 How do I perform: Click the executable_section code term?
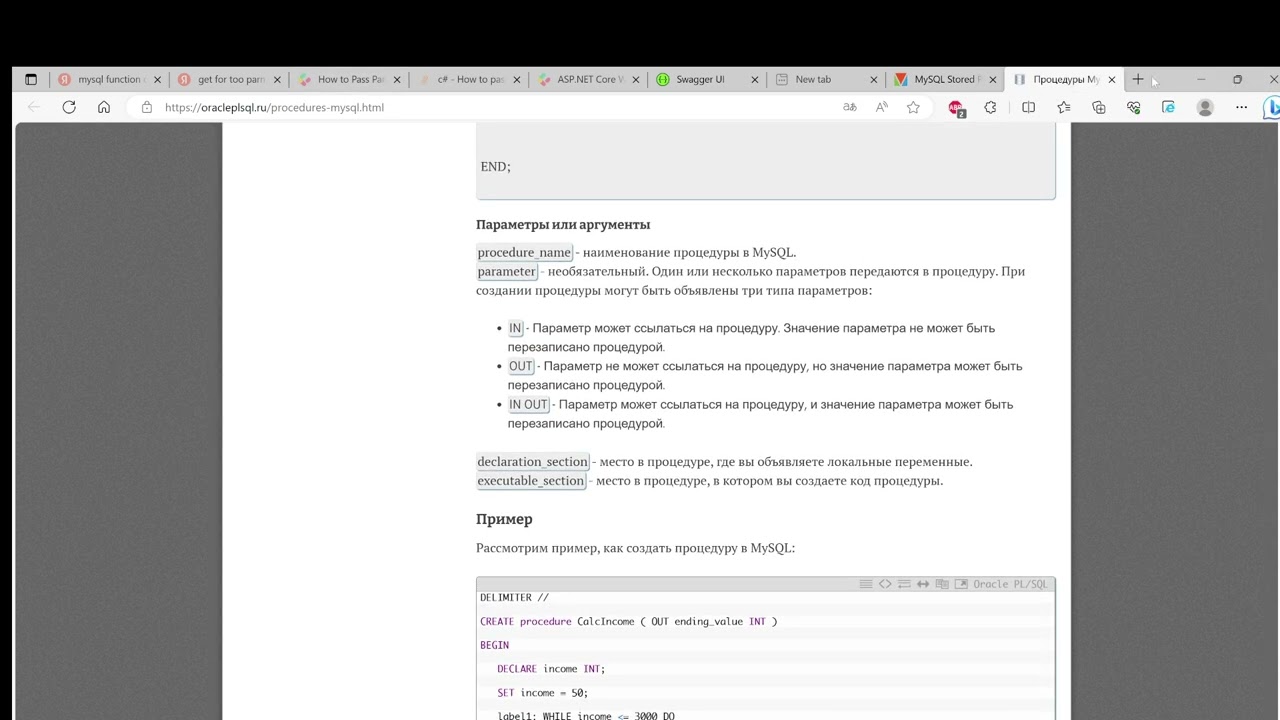point(531,481)
